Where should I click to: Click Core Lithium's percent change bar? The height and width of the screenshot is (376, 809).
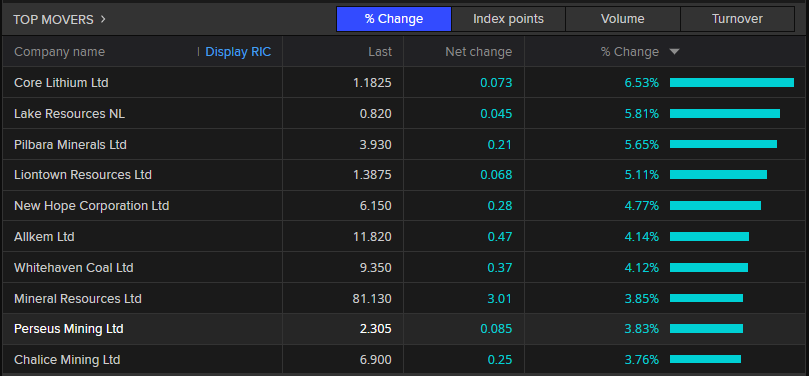(732, 83)
